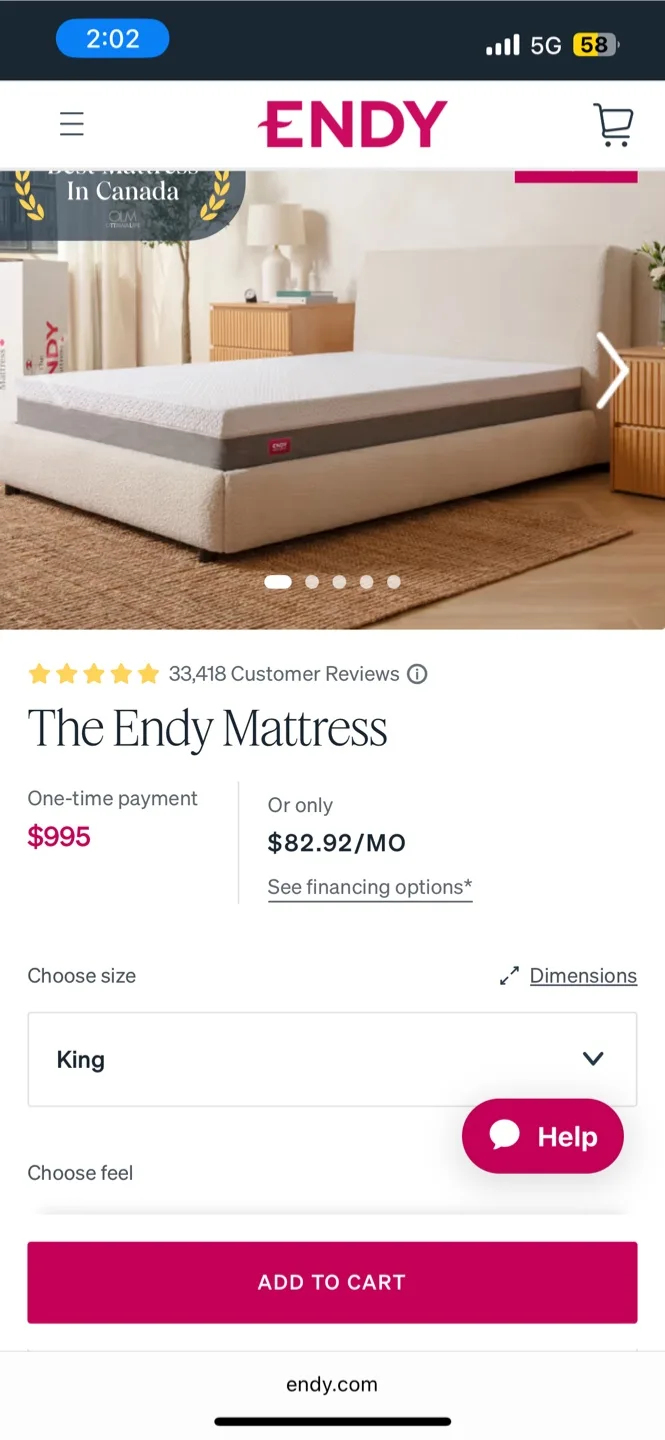The image size is (665, 1440).
Task: Tap the 2:02 time pill in status bar
Action: coord(112,38)
